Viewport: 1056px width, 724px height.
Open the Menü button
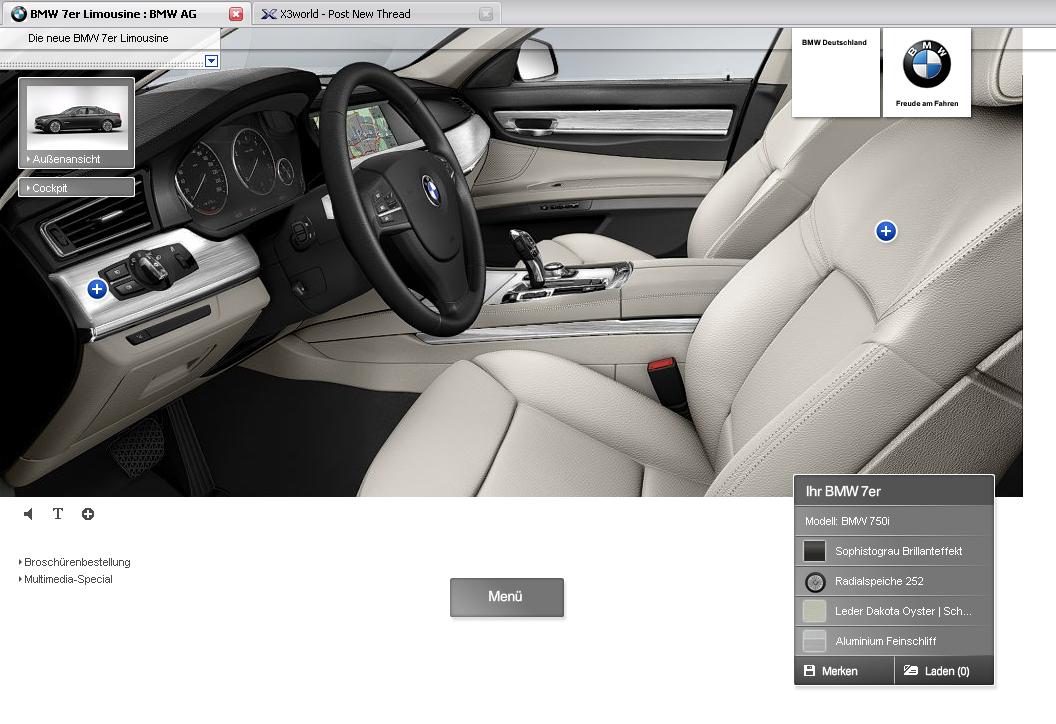click(x=506, y=597)
